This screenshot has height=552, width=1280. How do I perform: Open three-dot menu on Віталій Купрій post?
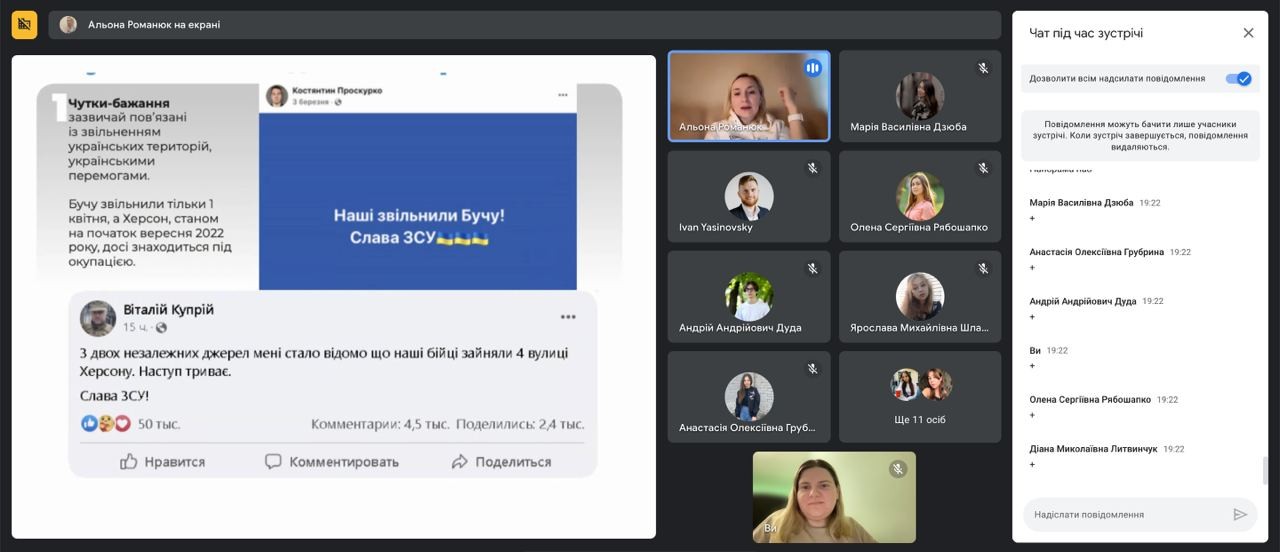(x=568, y=317)
